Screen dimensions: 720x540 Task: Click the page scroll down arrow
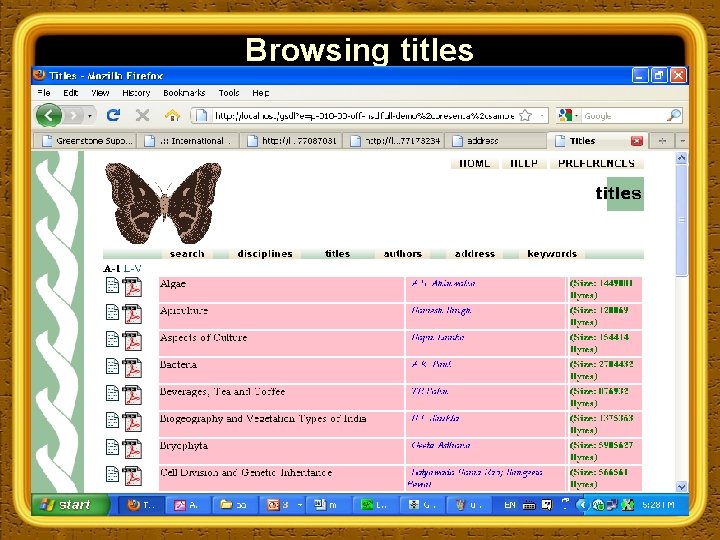[x=681, y=486]
